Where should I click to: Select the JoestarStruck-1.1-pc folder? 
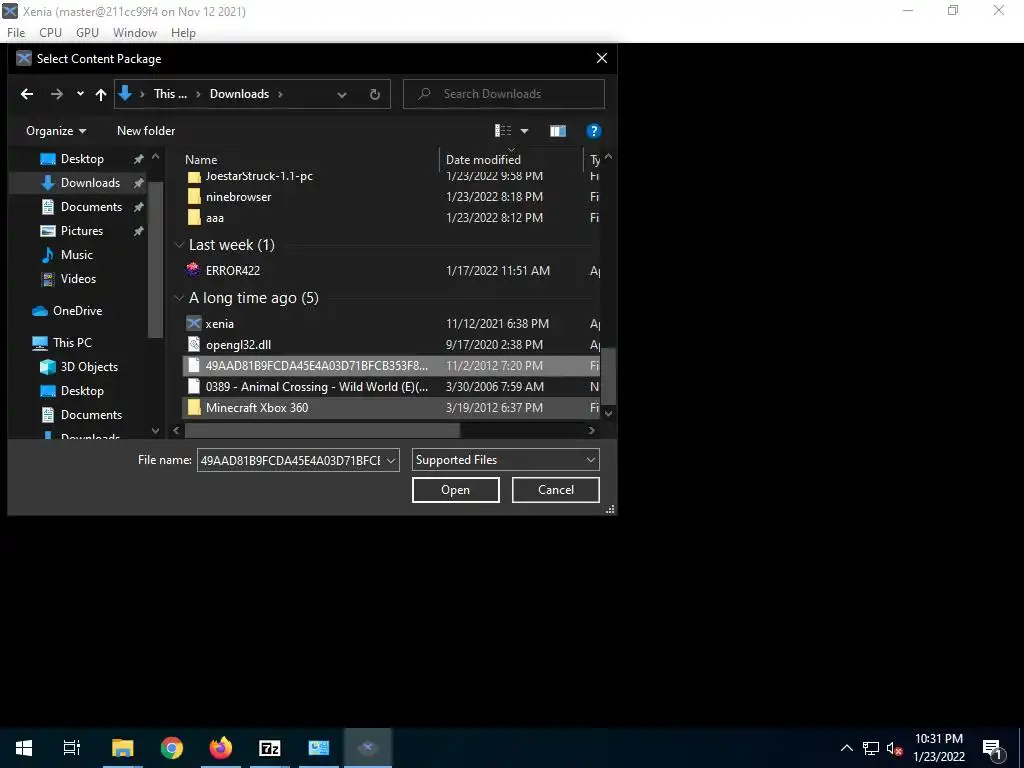[x=259, y=176]
